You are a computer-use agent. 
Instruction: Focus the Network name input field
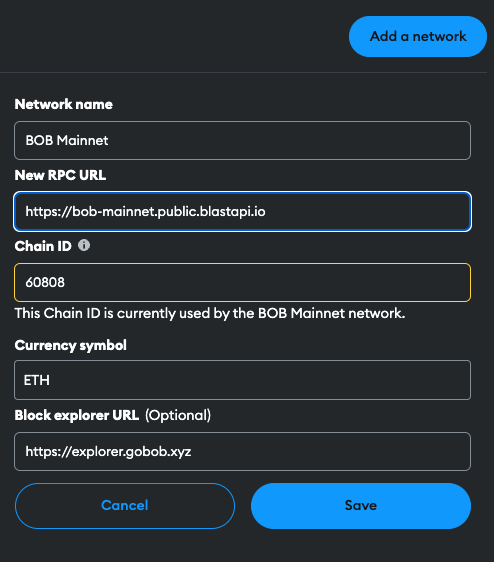pos(242,140)
